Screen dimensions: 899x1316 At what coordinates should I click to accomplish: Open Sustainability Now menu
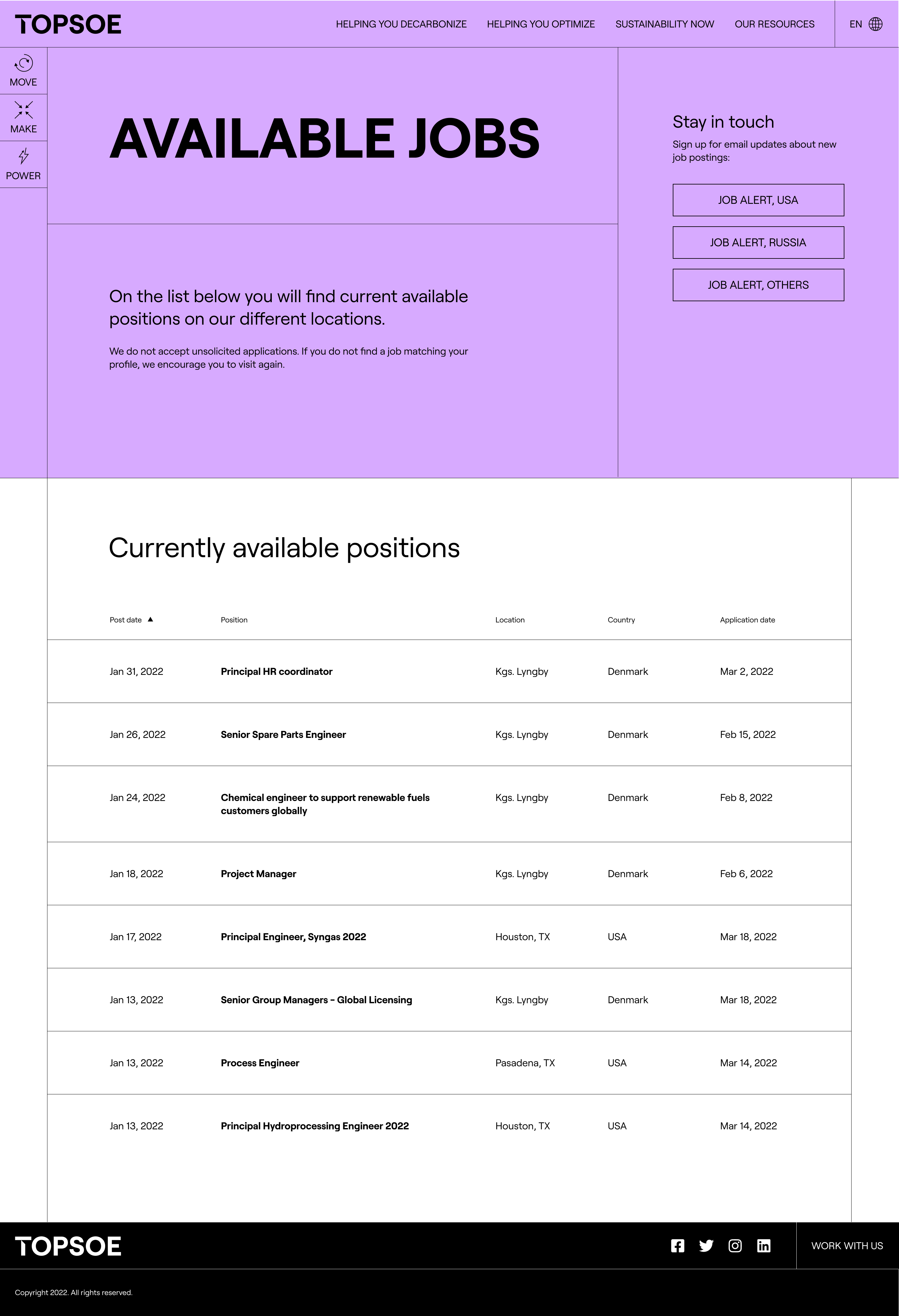pos(665,24)
